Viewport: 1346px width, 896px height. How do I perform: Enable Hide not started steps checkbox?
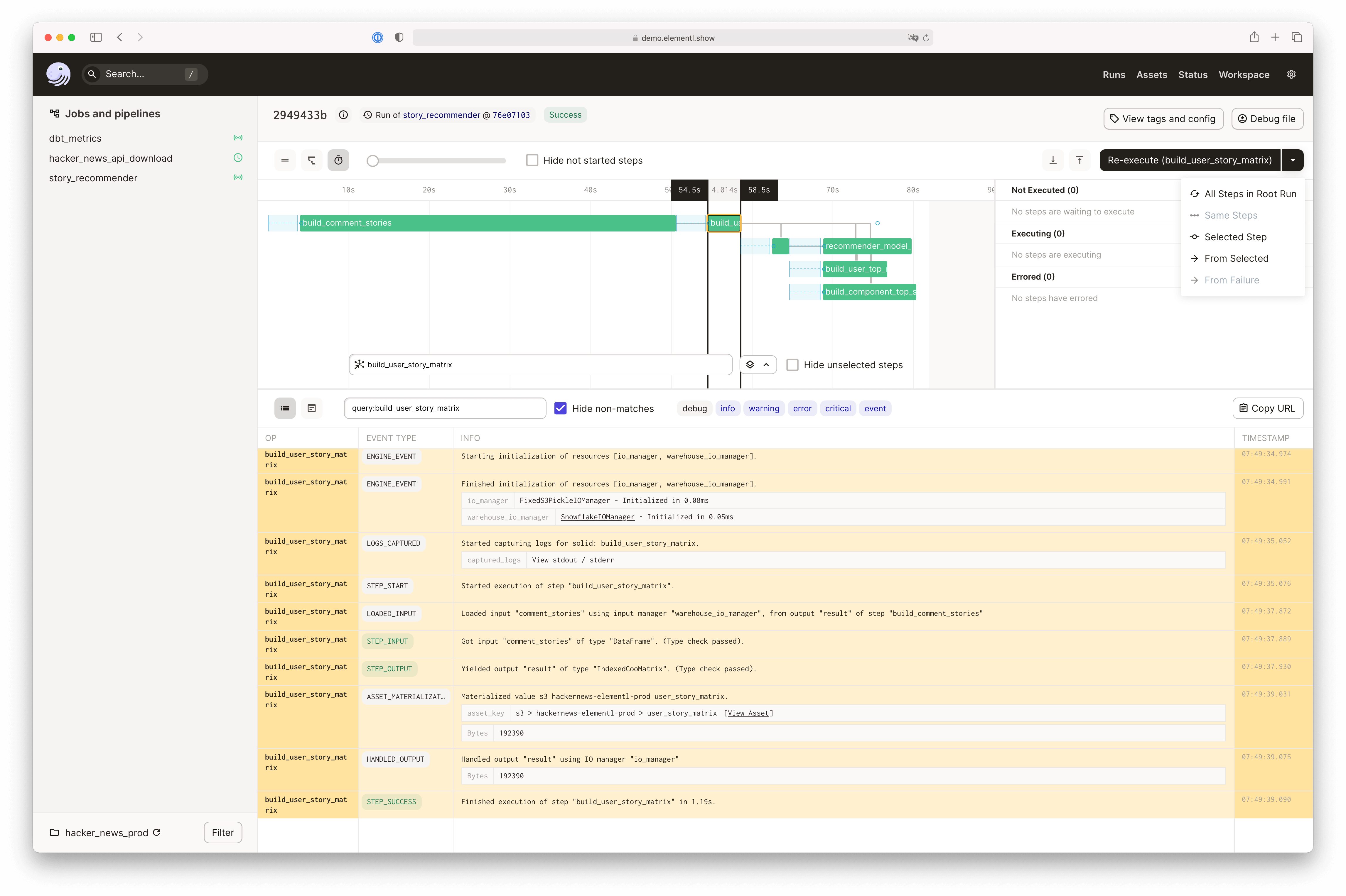532,160
